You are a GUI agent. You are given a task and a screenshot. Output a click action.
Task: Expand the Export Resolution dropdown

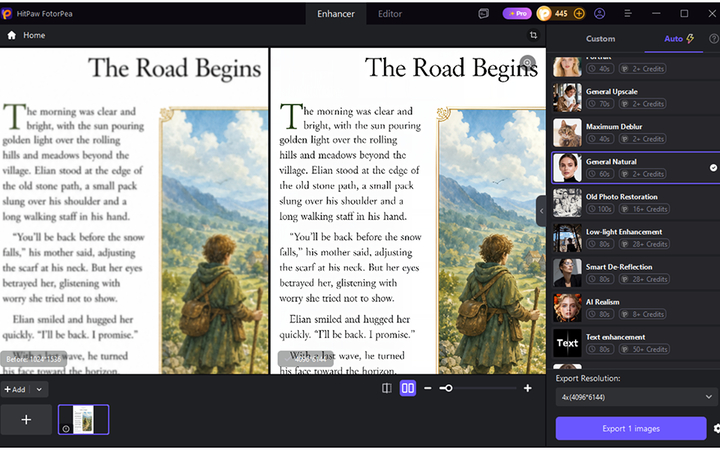pos(636,397)
